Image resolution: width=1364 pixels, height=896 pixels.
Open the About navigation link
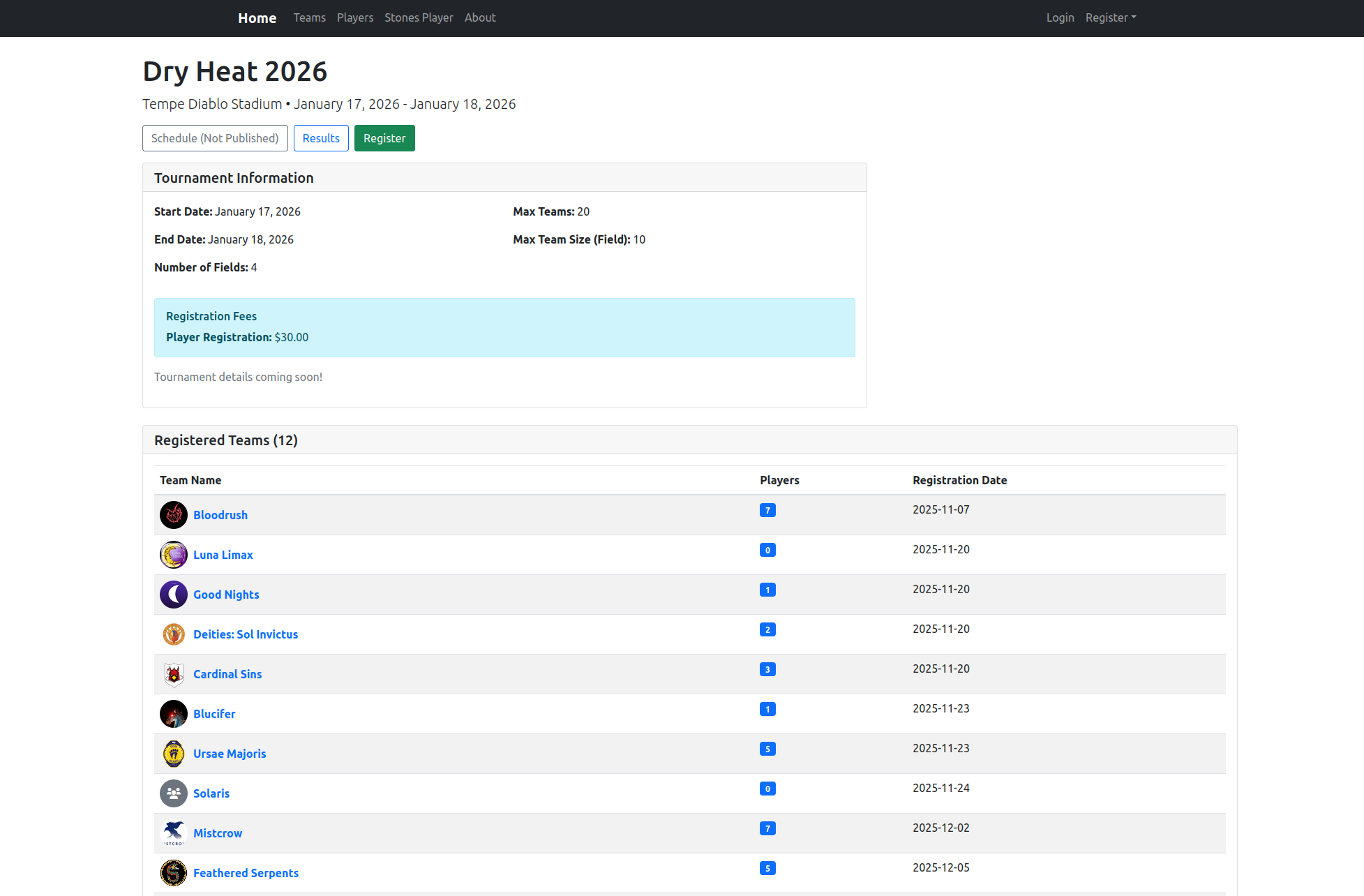pyautogui.click(x=480, y=18)
